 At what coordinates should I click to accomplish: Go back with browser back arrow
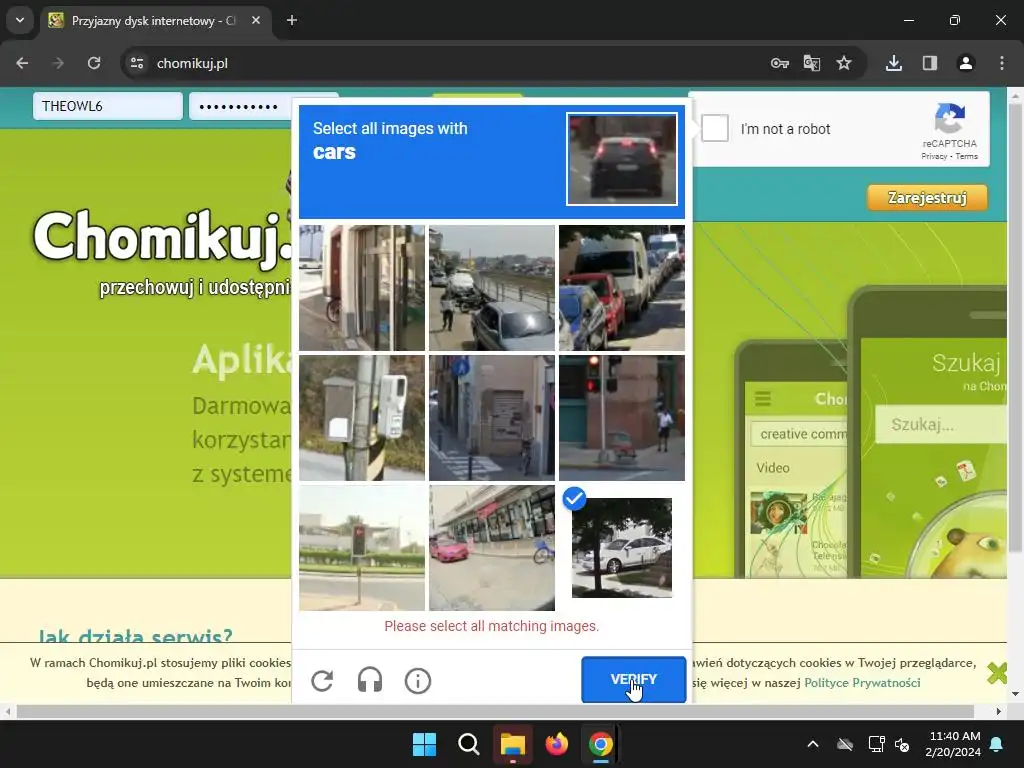coord(22,63)
